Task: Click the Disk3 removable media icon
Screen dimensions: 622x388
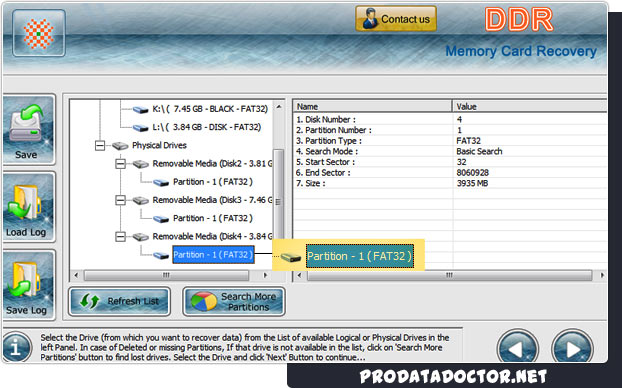Action: click(x=140, y=201)
